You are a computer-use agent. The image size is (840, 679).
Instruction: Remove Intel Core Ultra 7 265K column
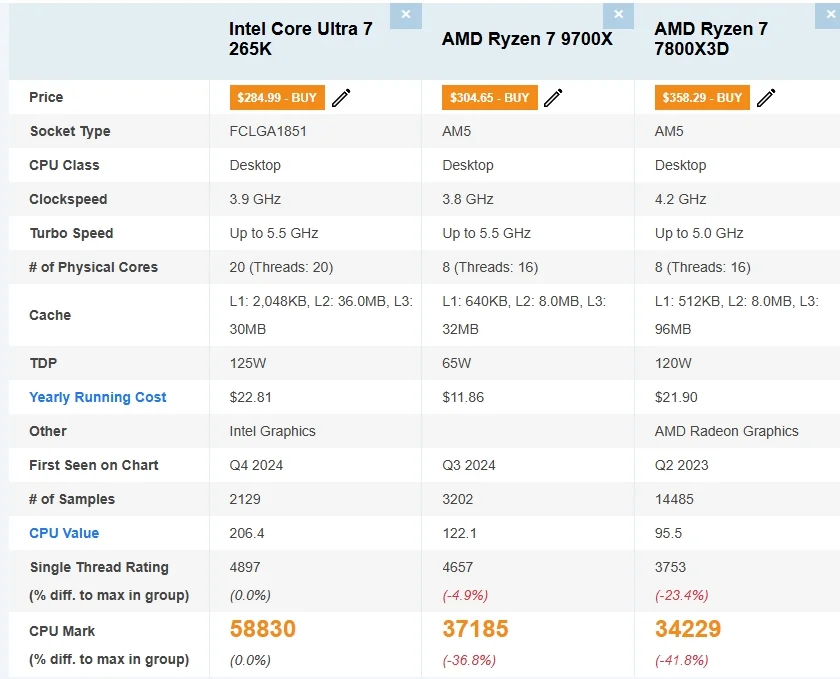[405, 15]
